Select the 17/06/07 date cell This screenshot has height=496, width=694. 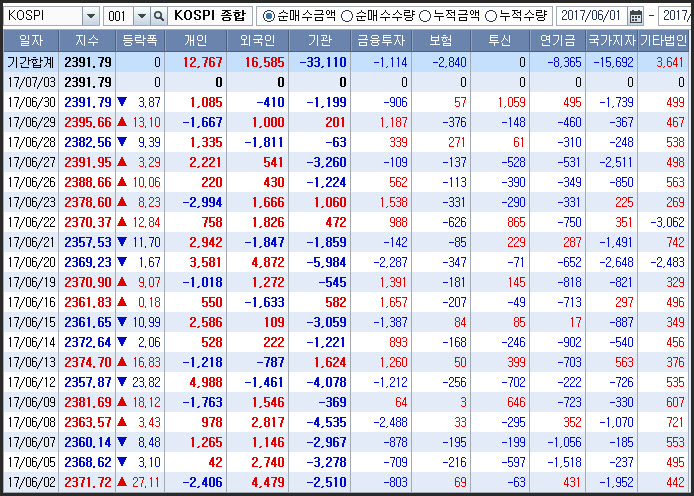32,442
